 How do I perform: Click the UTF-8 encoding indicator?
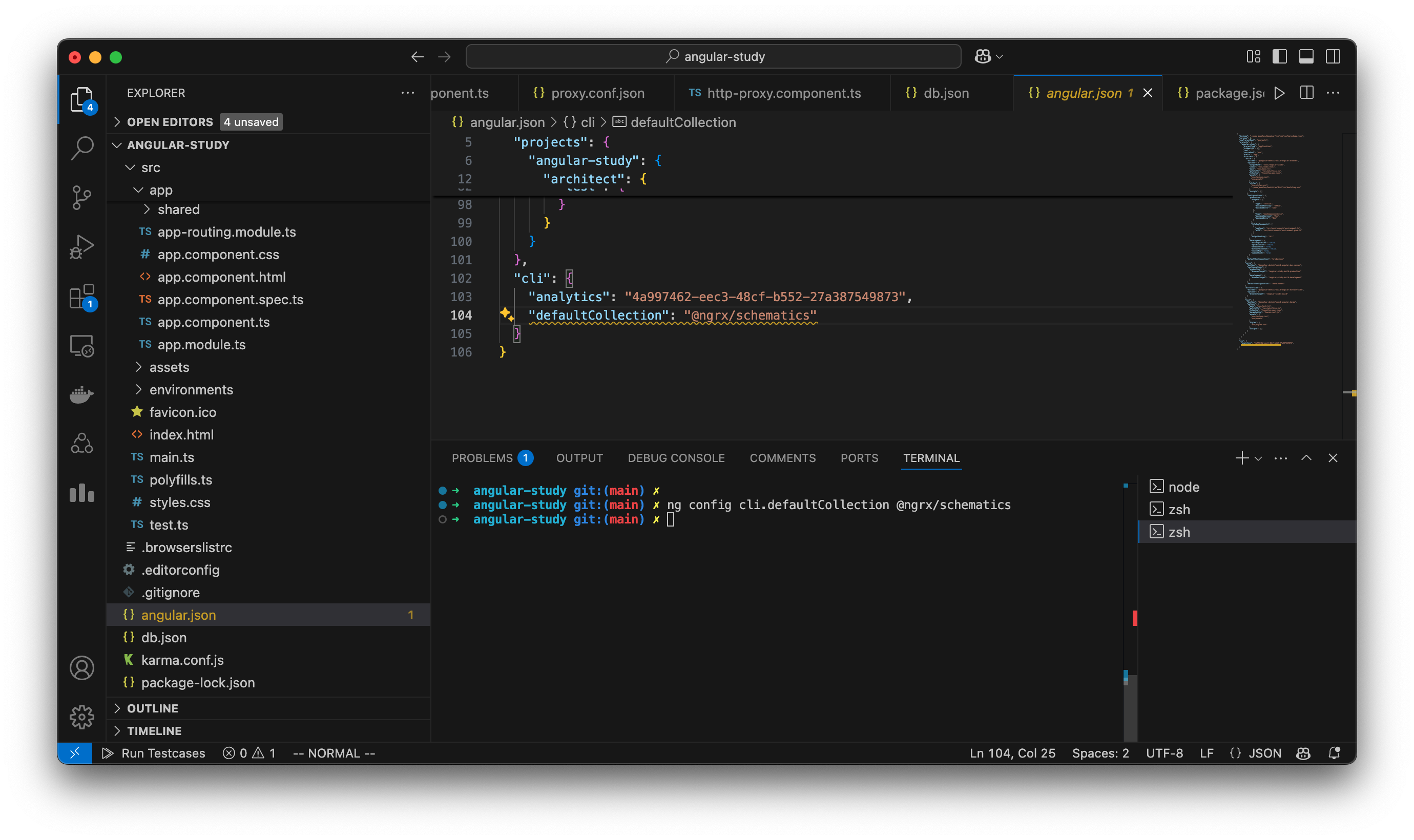coord(1164,753)
